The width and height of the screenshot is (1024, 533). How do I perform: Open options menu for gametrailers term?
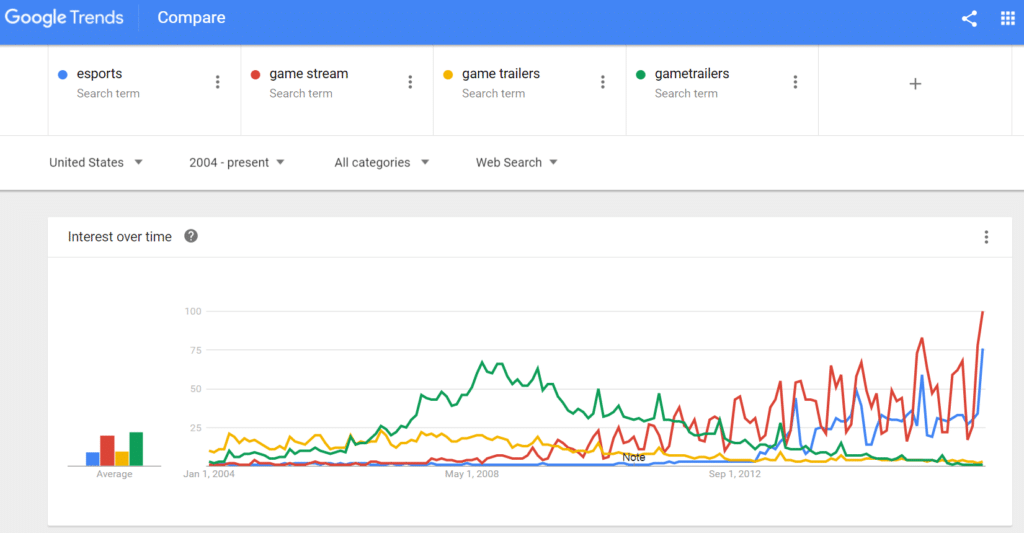pyautogui.click(x=795, y=82)
